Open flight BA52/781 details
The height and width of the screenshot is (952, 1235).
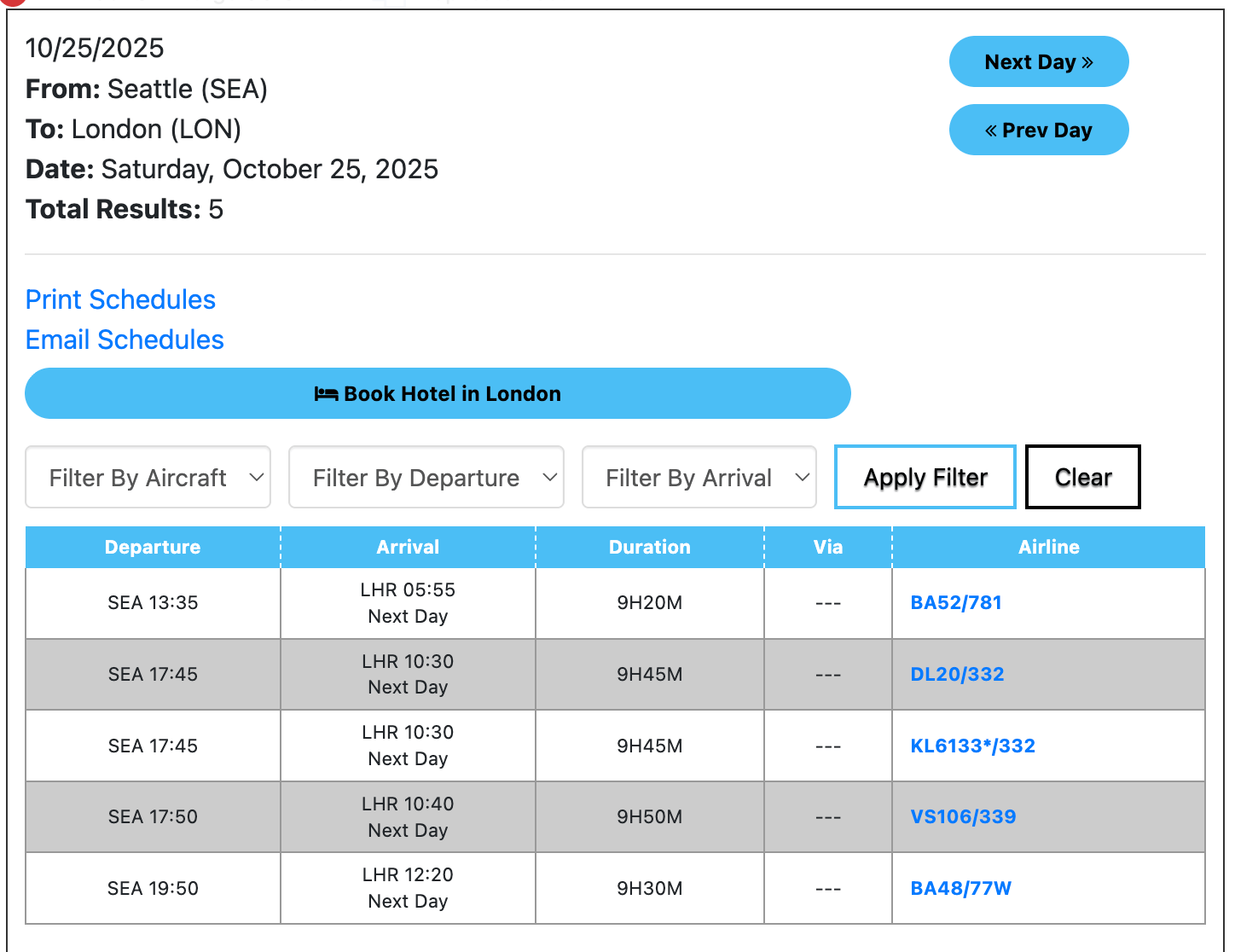(956, 603)
